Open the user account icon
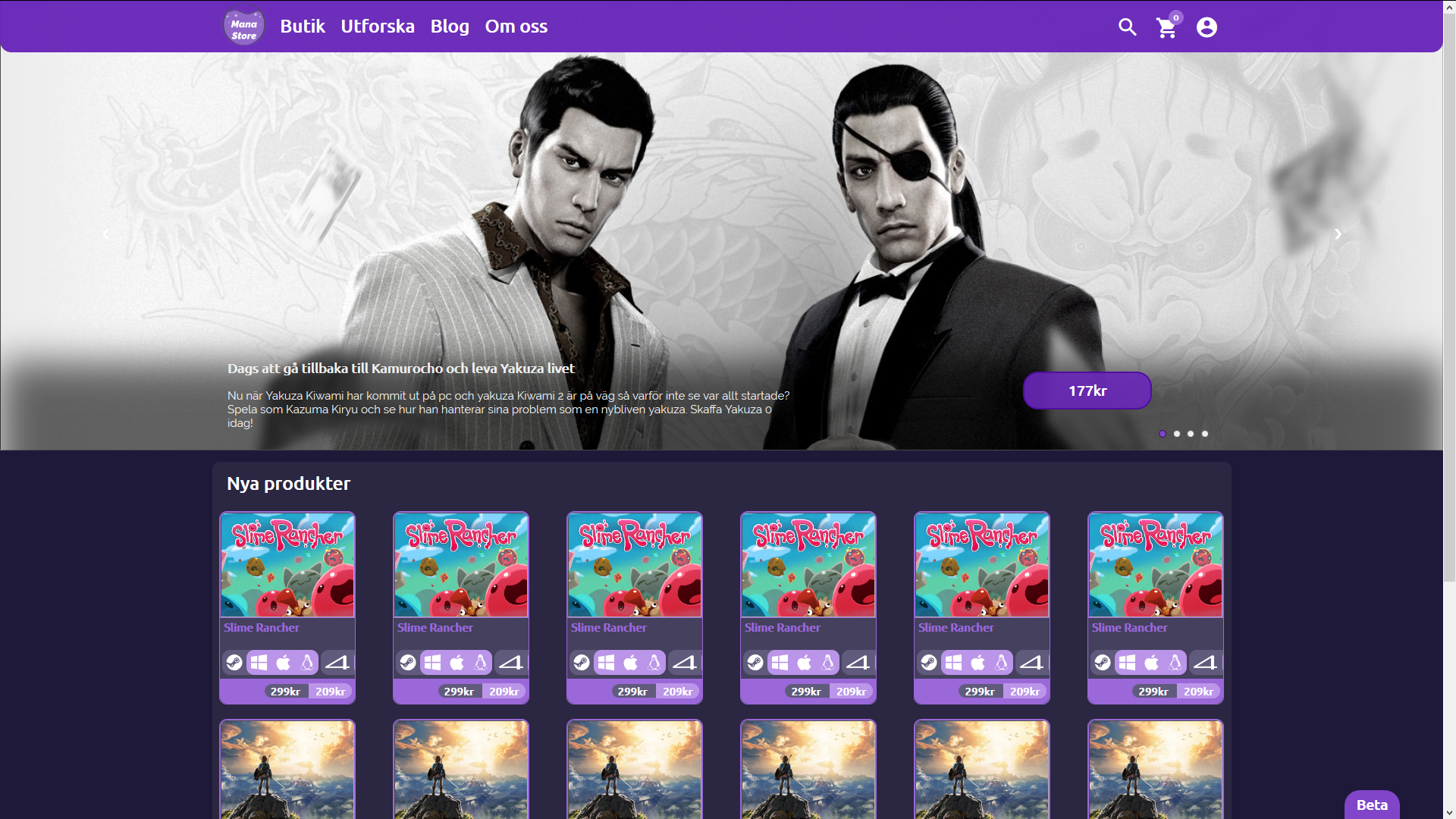 1207,27
